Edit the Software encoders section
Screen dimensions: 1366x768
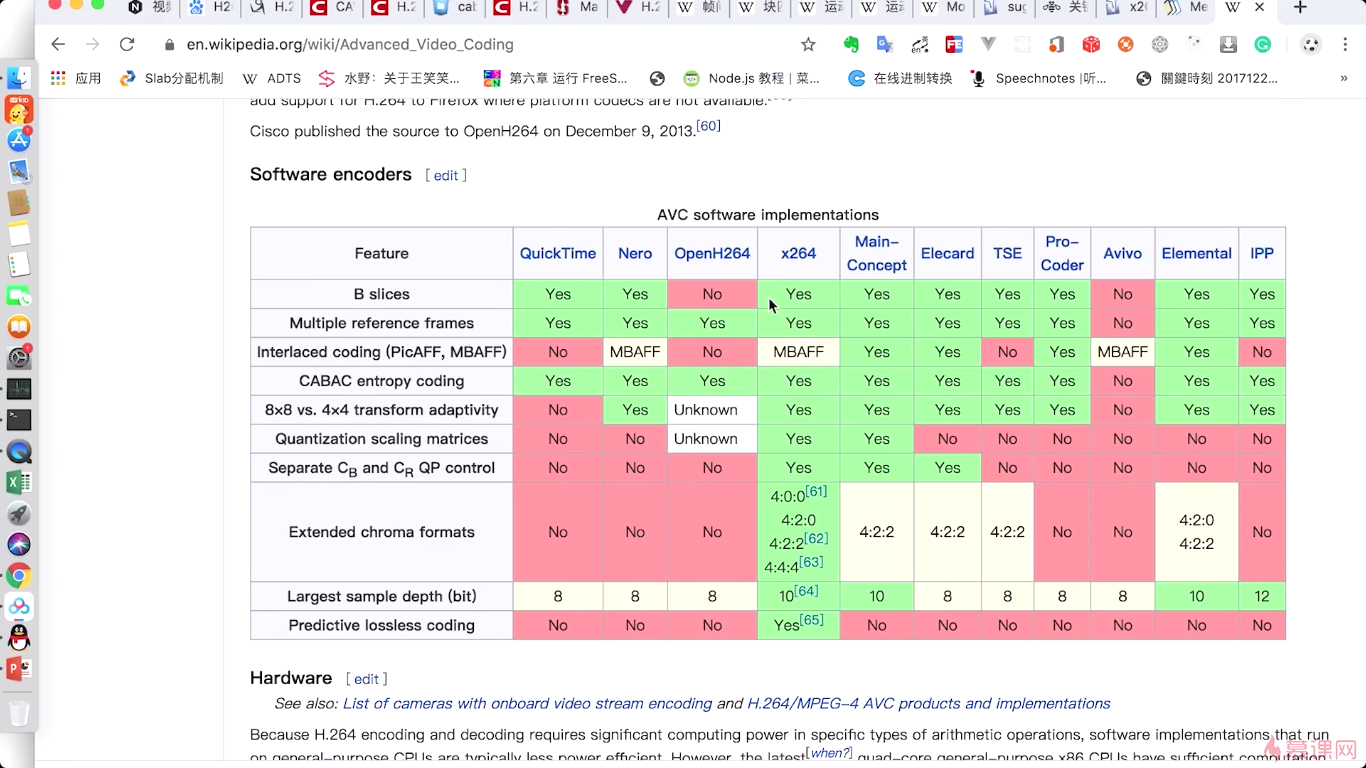tap(446, 175)
